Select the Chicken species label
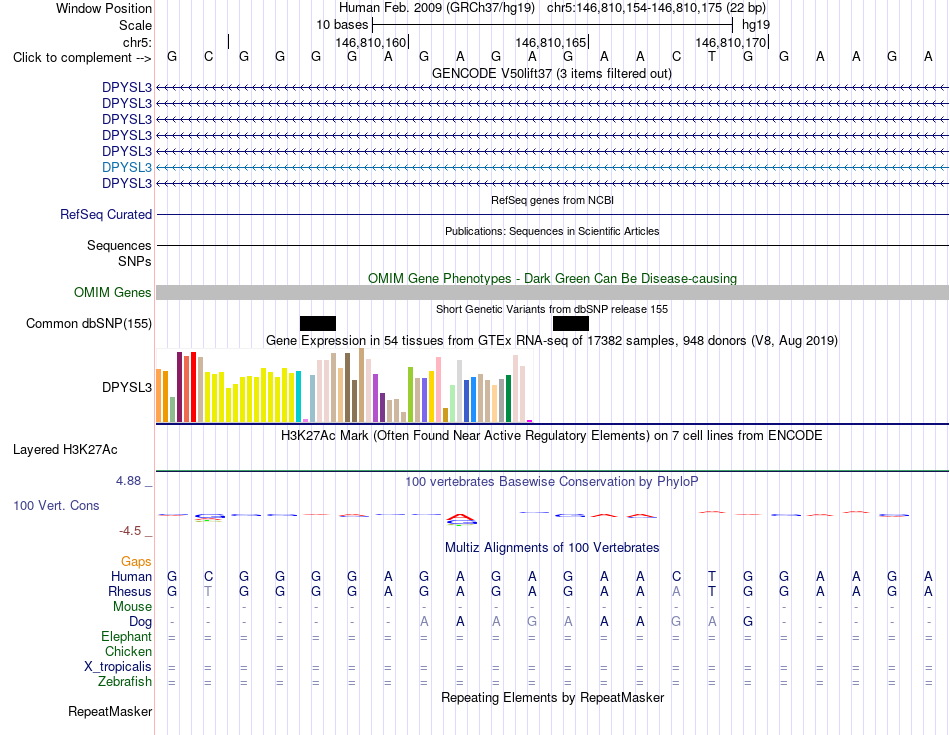The width and height of the screenshot is (950, 735). pos(128,651)
